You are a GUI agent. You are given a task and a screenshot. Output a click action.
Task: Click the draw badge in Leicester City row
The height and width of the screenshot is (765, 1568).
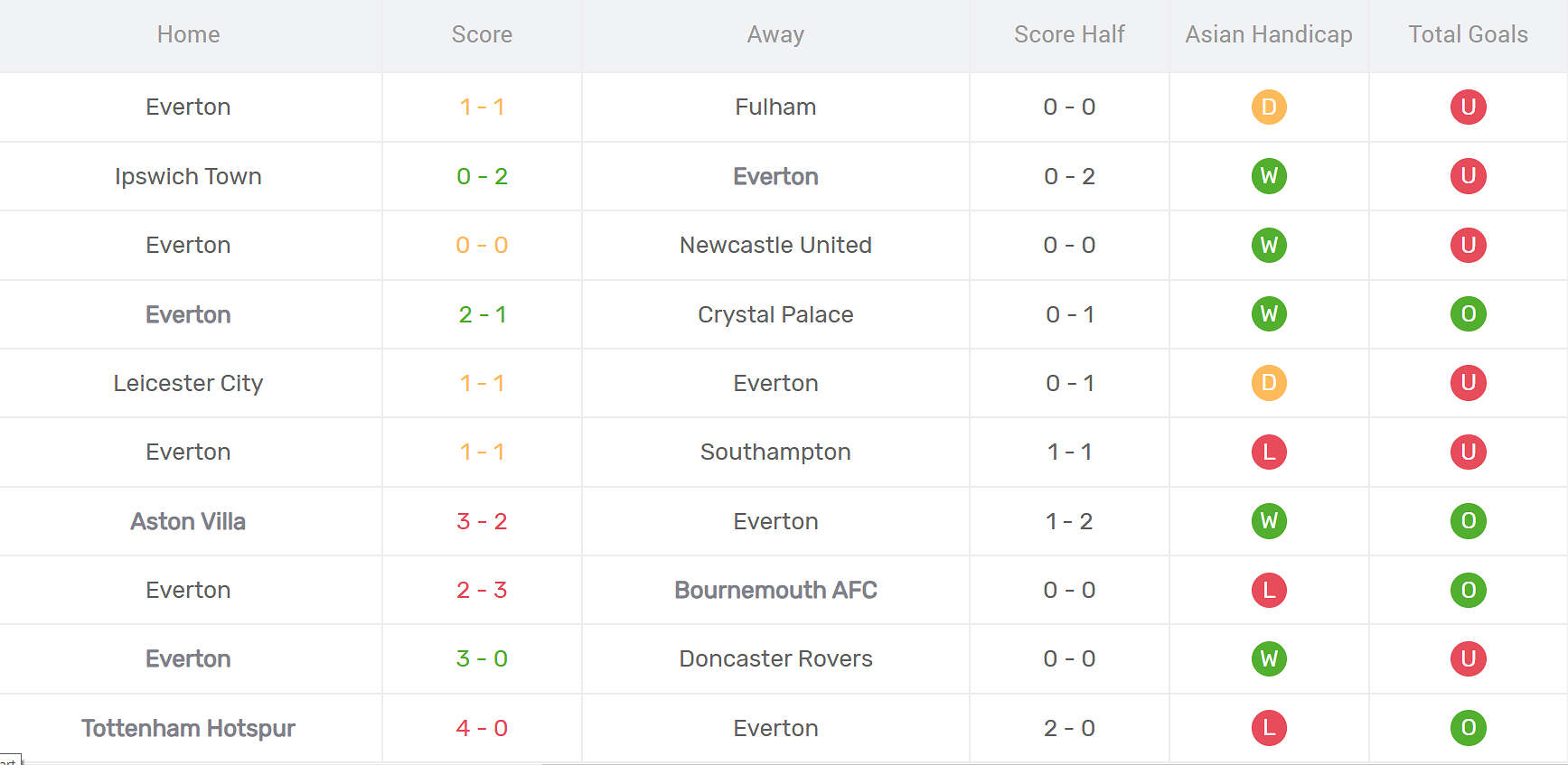[x=1269, y=383]
